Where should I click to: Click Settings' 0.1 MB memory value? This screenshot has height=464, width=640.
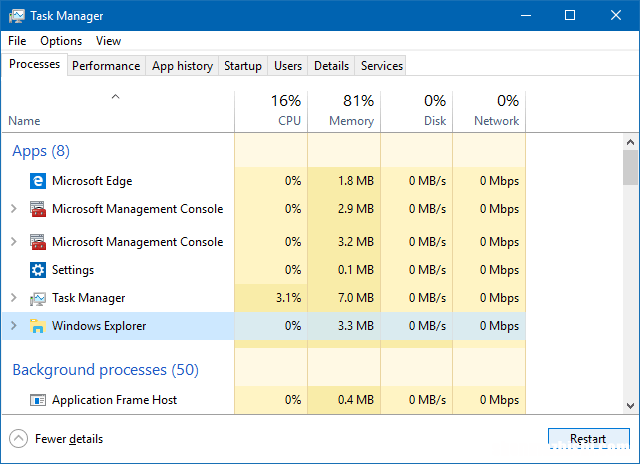[356, 270]
